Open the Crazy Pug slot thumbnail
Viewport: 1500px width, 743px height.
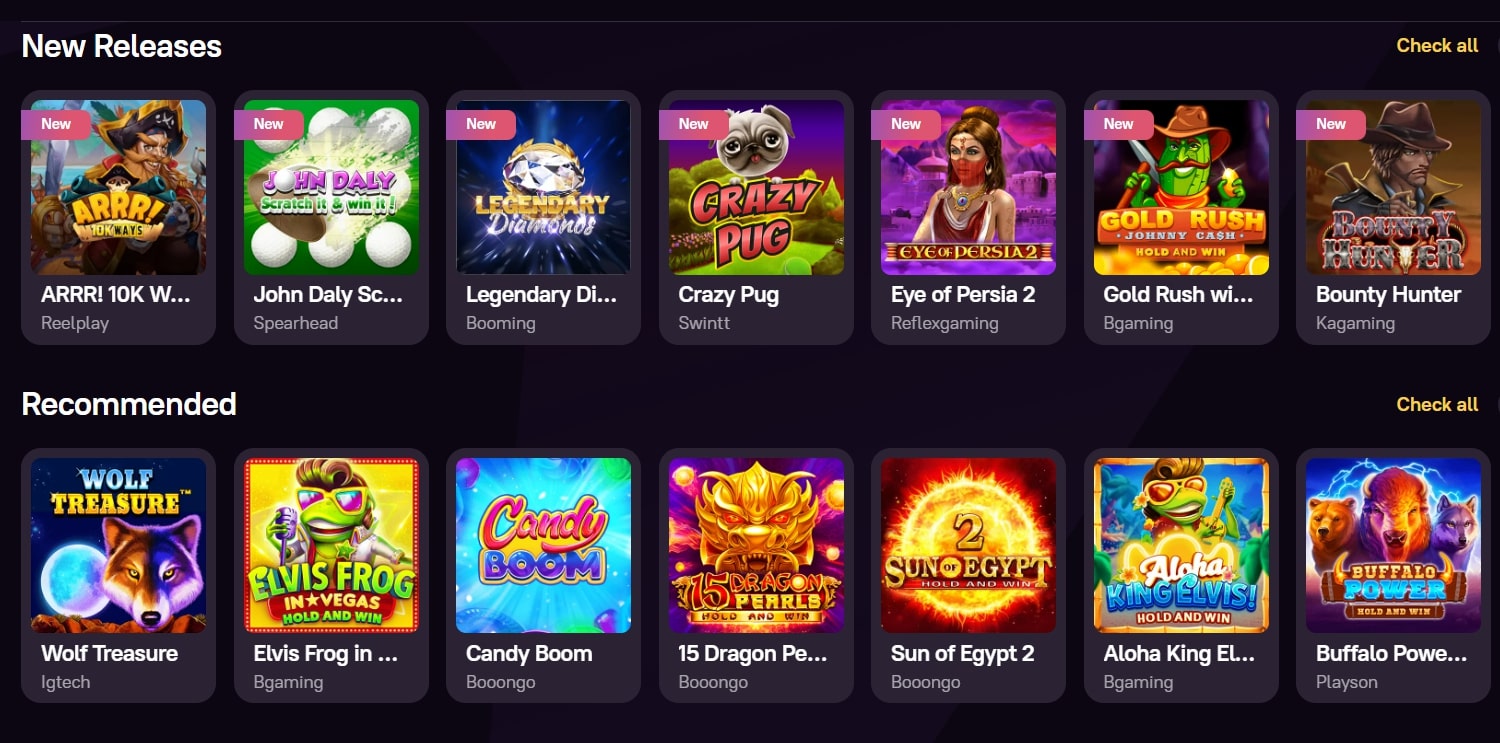click(756, 187)
